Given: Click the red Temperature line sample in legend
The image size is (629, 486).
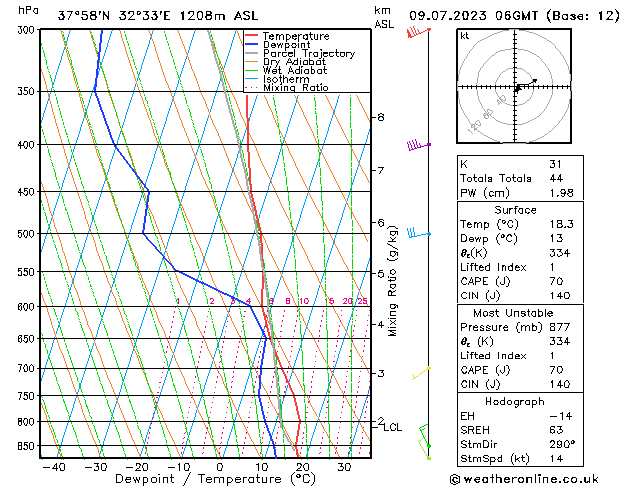Looking at the screenshot, I should (x=252, y=36).
